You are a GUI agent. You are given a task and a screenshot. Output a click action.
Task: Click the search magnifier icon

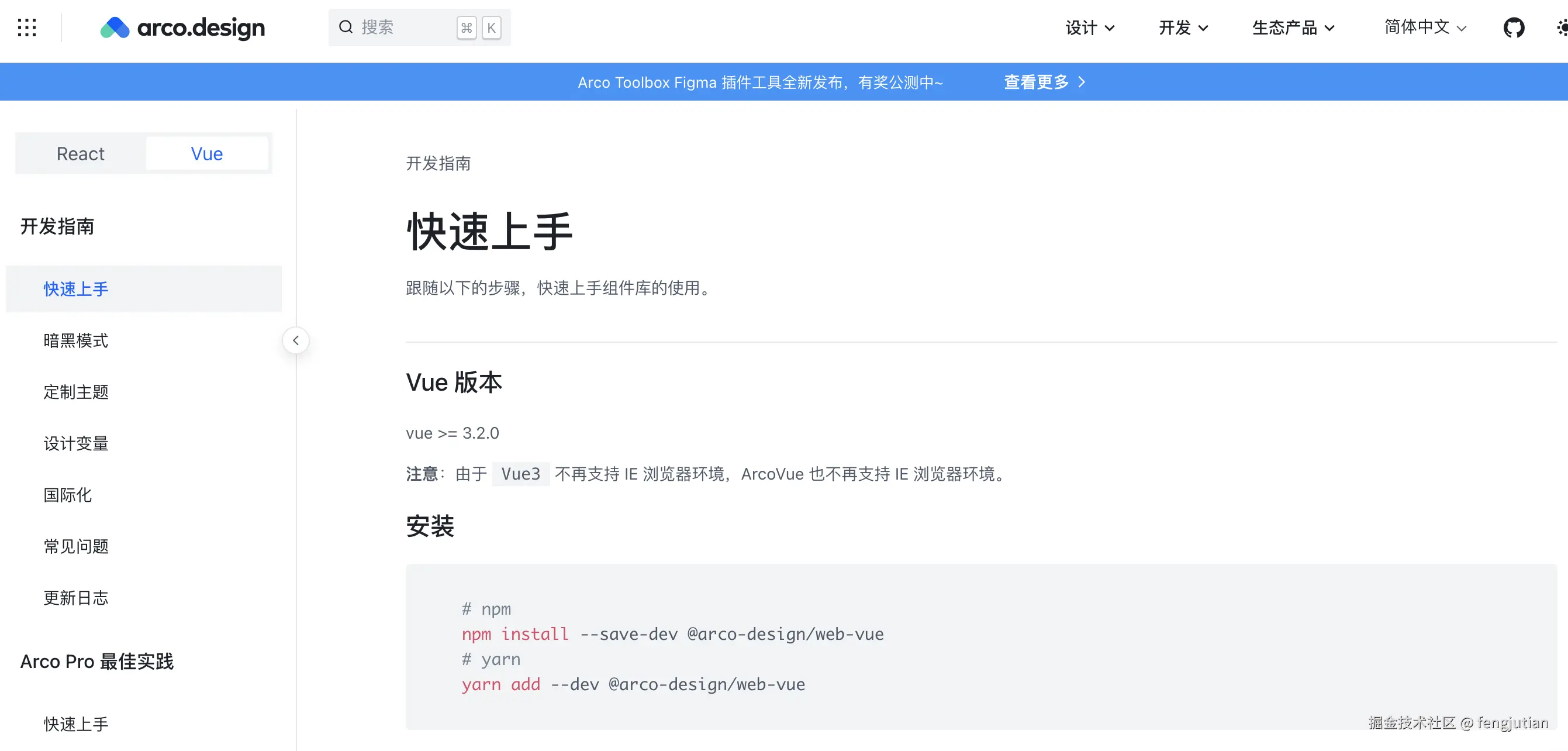(346, 27)
